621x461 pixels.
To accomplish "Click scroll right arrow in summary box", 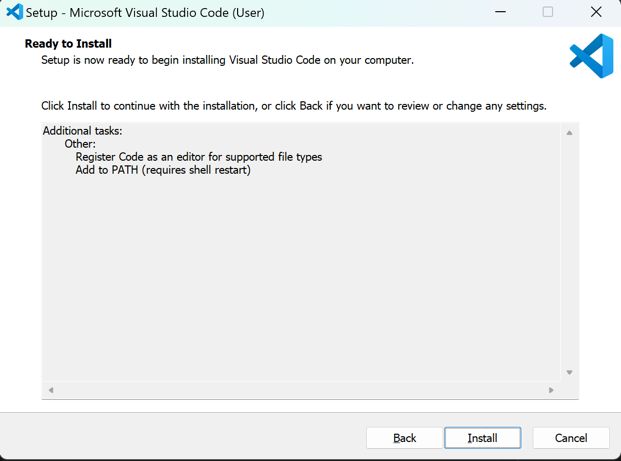I will (551, 390).
